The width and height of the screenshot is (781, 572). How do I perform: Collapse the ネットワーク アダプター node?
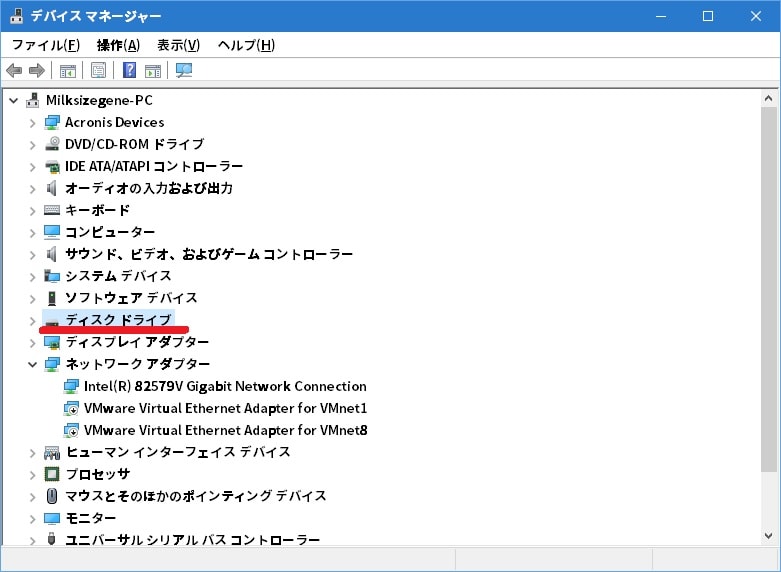32,365
